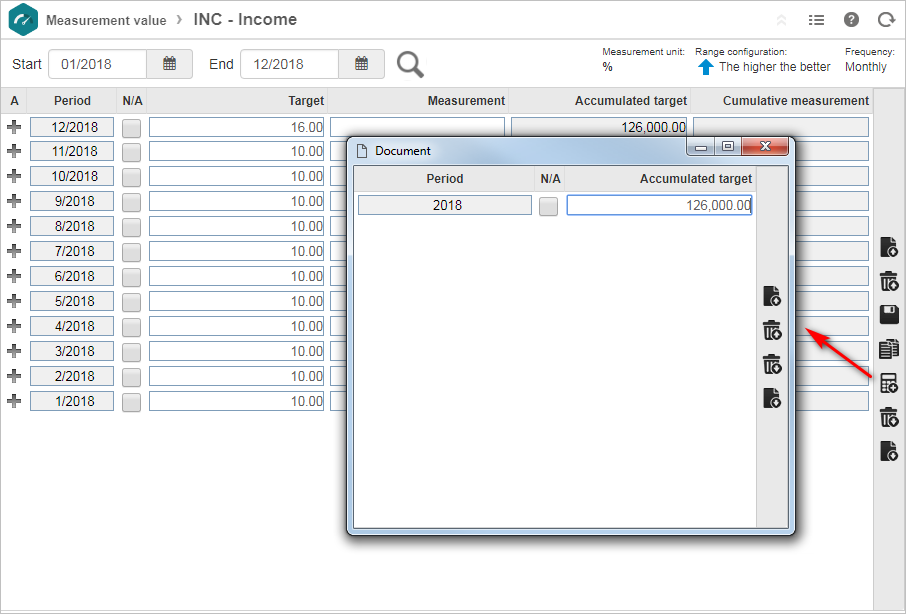906x614 pixels.
Task: Toggle N/A checkbox for 2018 in dialog
Action: [x=548, y=206]
